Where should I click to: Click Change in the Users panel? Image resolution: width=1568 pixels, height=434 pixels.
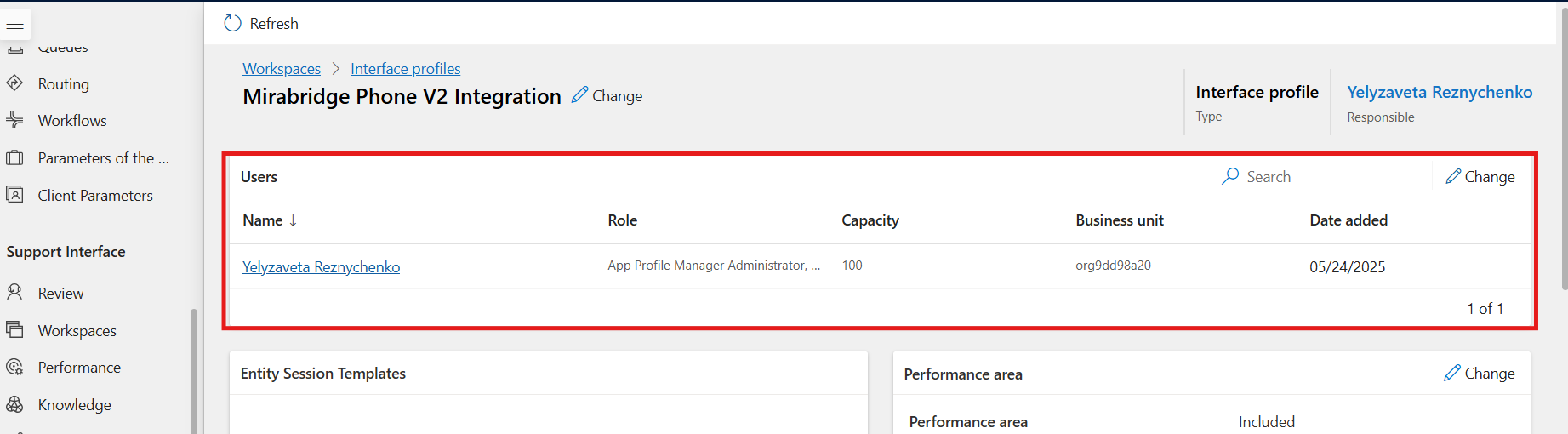pyautogui.click(x=1480, y=176)
